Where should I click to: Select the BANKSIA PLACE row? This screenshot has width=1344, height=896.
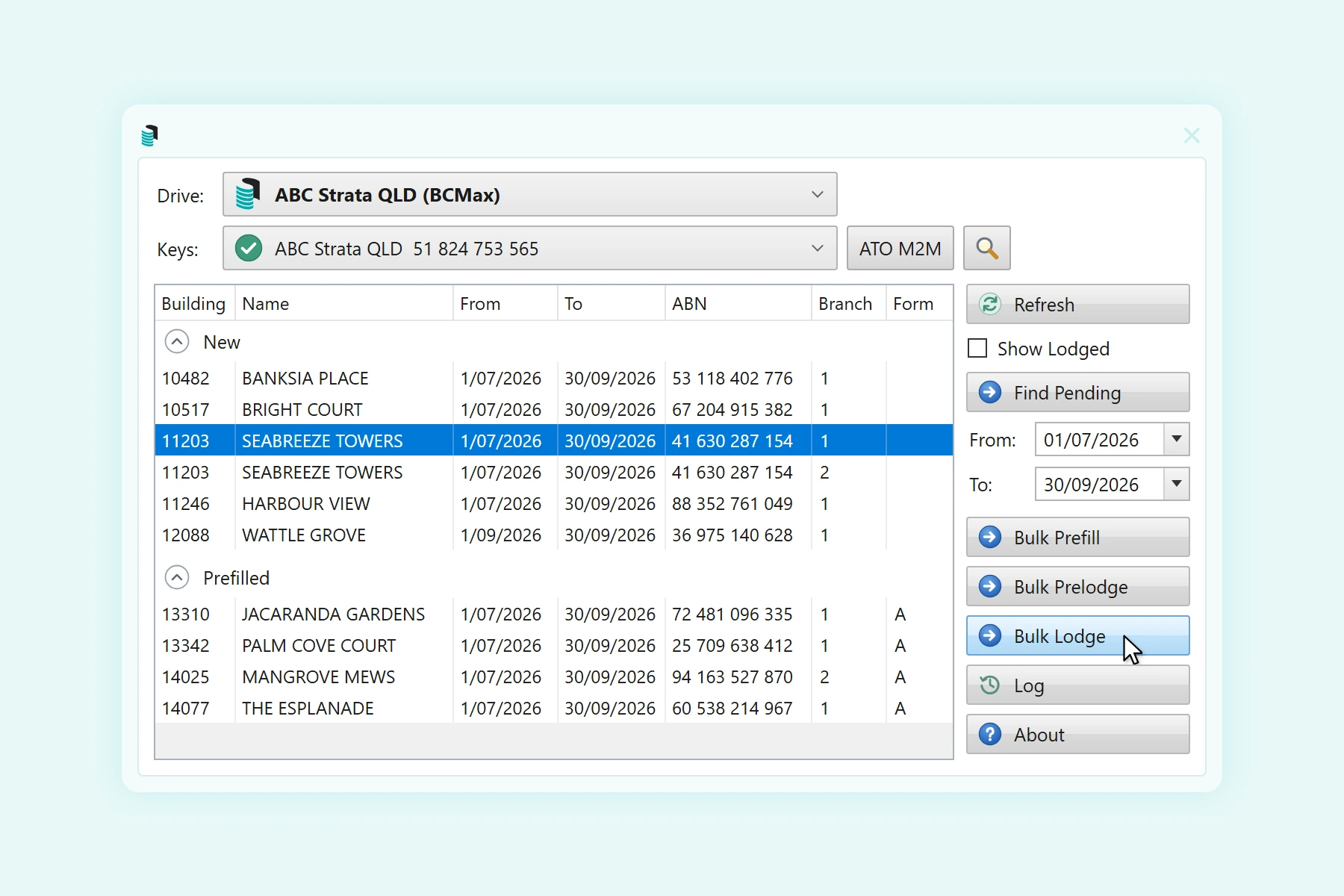point(554,379)
